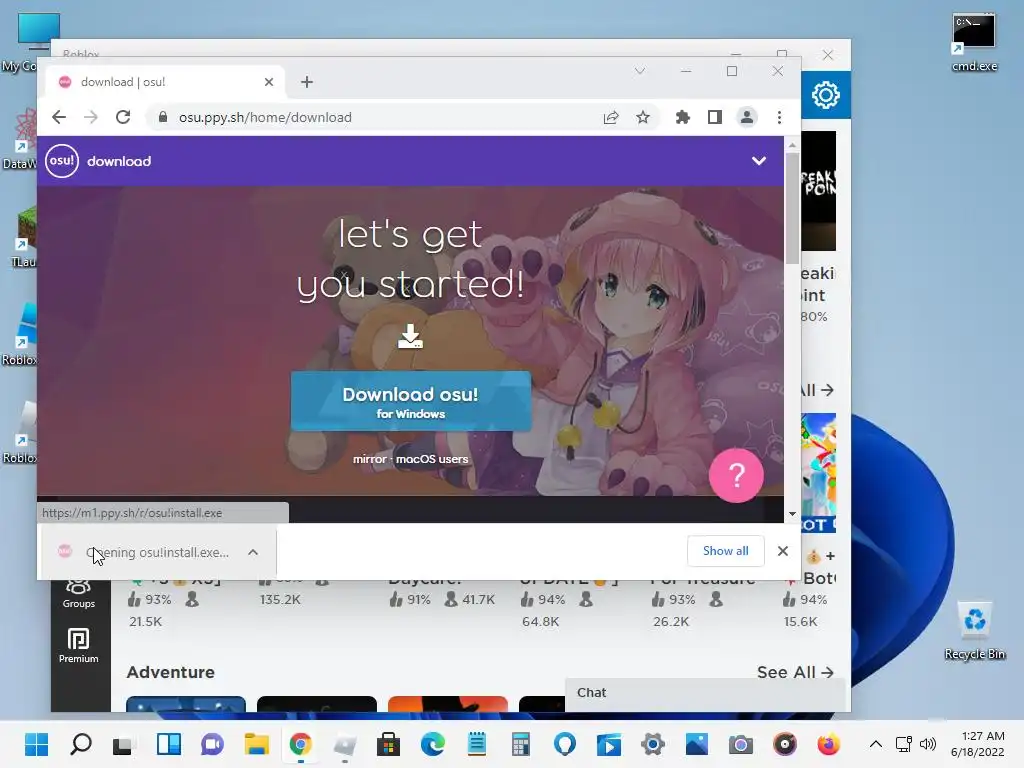Open a new Chrome tab
The width and height of the screenshot is (1024, 768).
[x=307, y=82]
